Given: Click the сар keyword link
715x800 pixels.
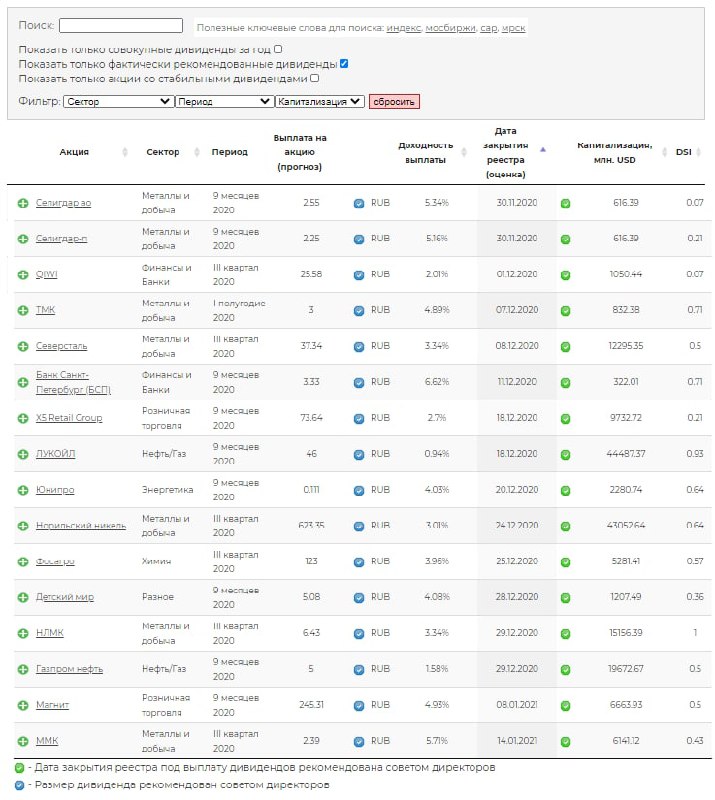Looking at the screenshot, I should coord(489,28).
